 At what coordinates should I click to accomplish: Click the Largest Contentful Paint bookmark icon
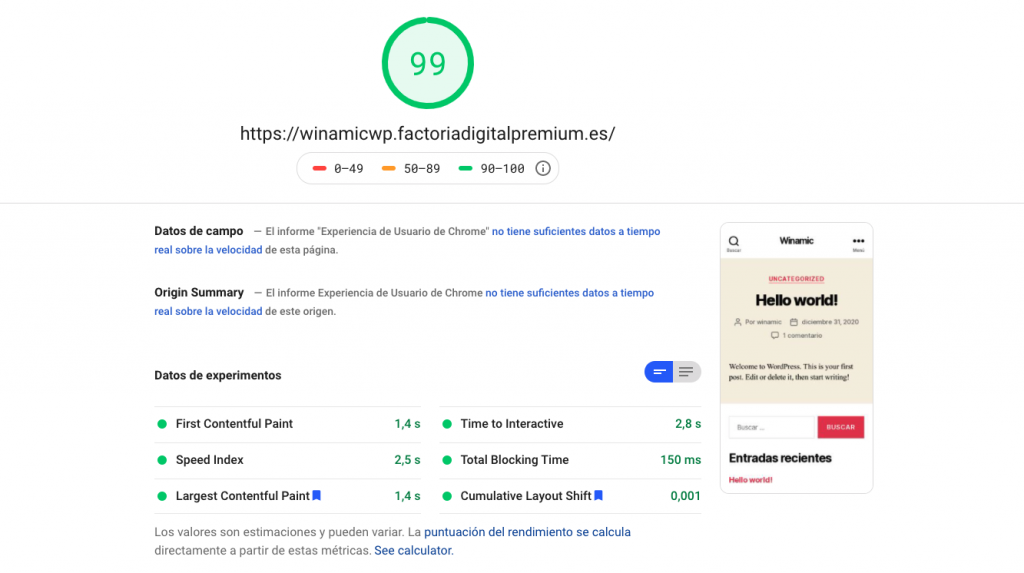(x=317, y=495)
